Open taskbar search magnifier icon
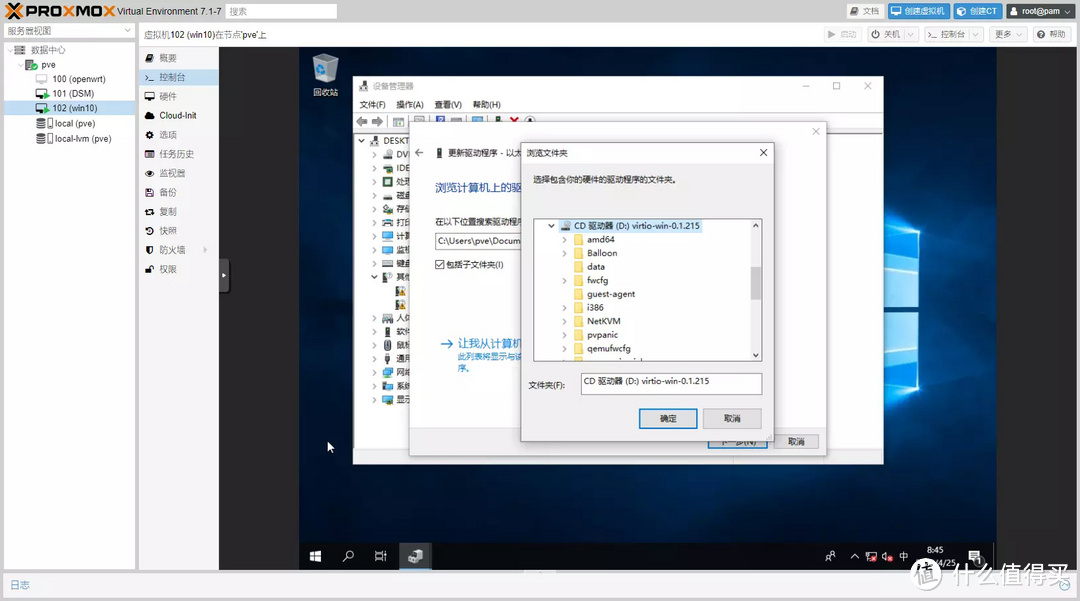The width and height of the screenshot is (1080, 601). point(348,556)
